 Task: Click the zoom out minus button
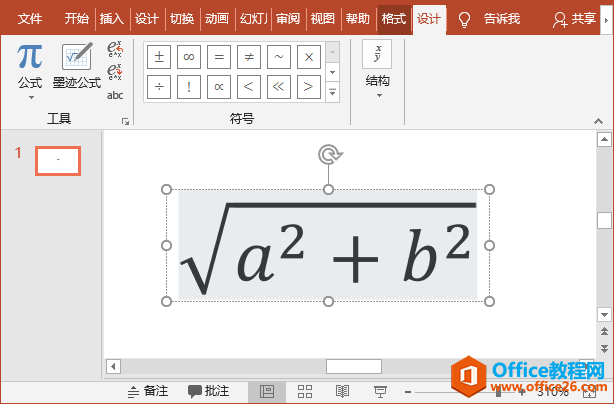(x=408, y=391)
